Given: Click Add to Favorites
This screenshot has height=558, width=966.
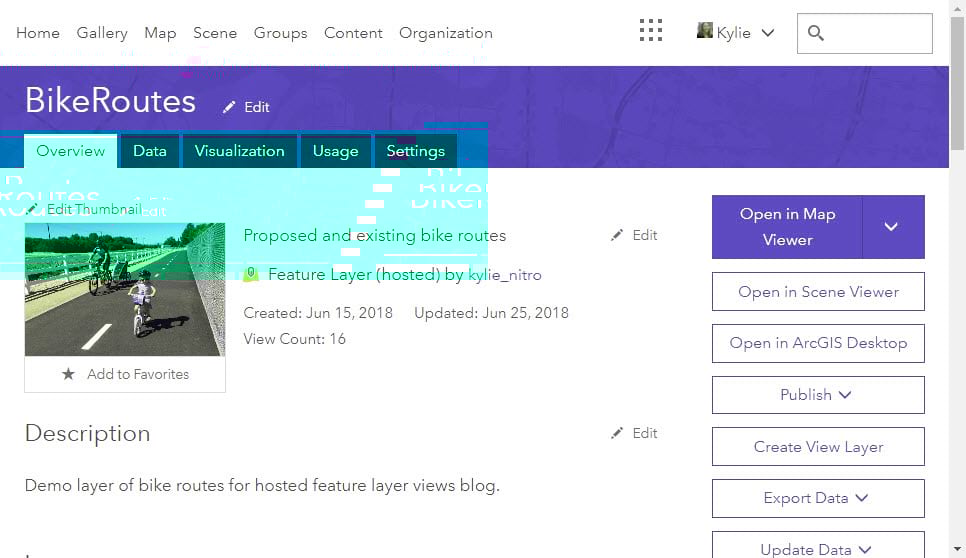Looking at the screenshot, I should click(125, 374).
